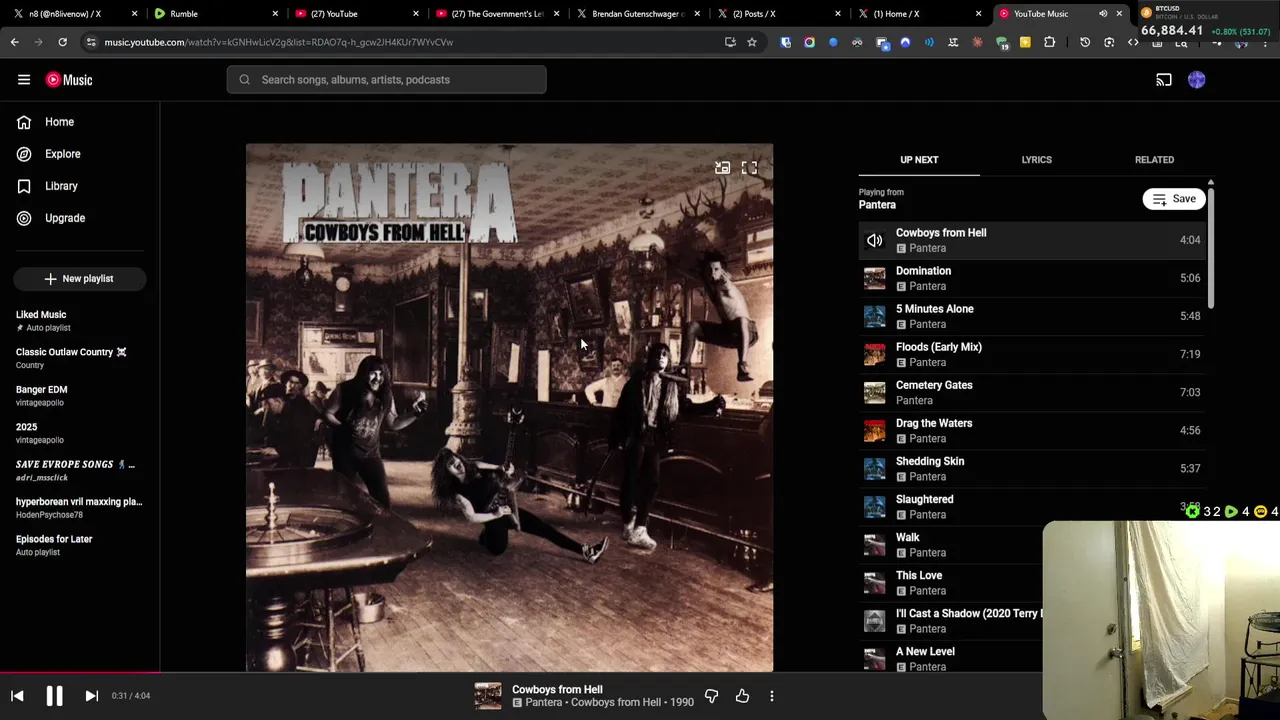Viewport: 1280px width, 720px height.
Task: Dislike Cowboys from Hell
Action: coord(712,696)
